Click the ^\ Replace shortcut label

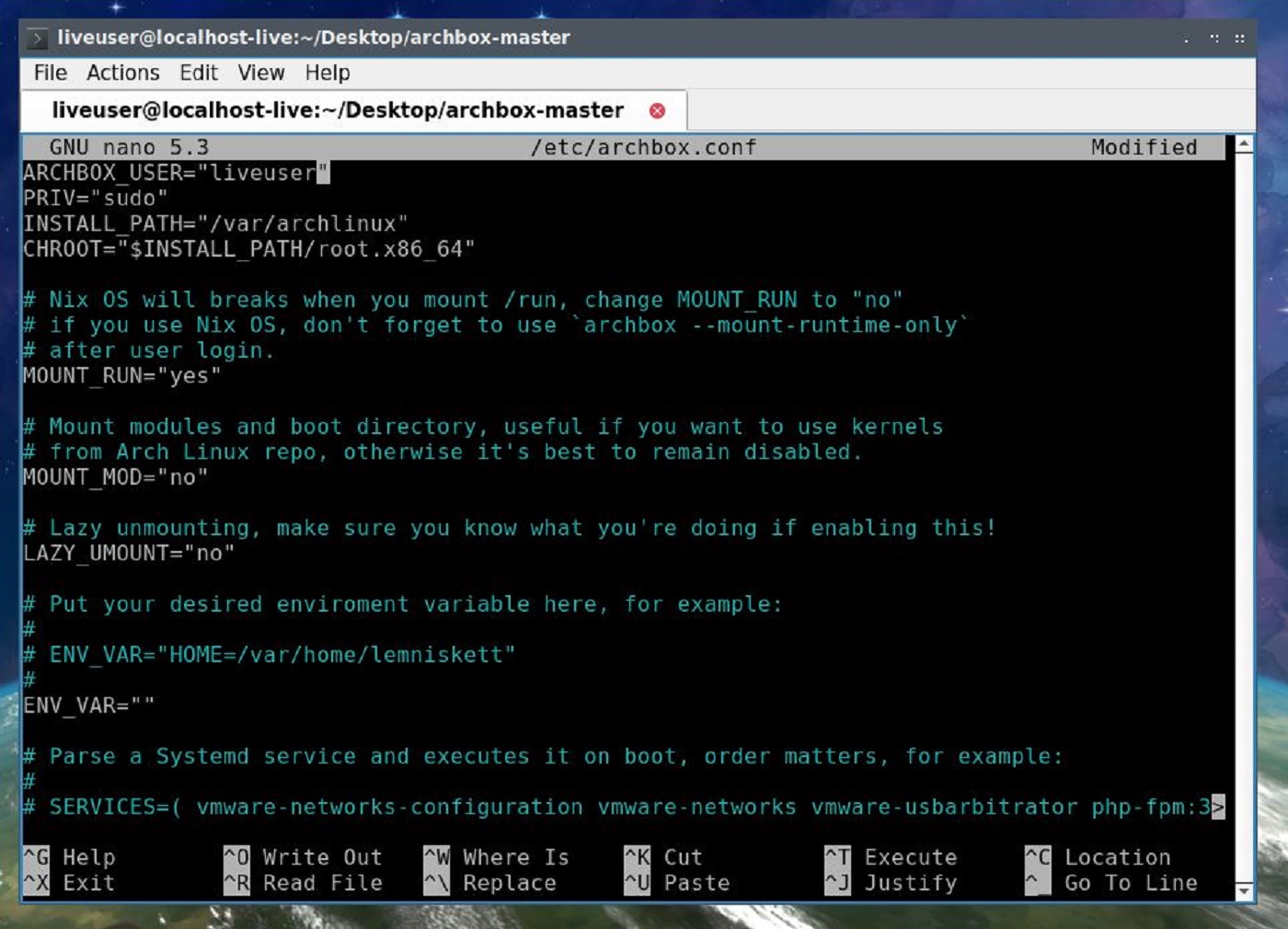point(490,883)
